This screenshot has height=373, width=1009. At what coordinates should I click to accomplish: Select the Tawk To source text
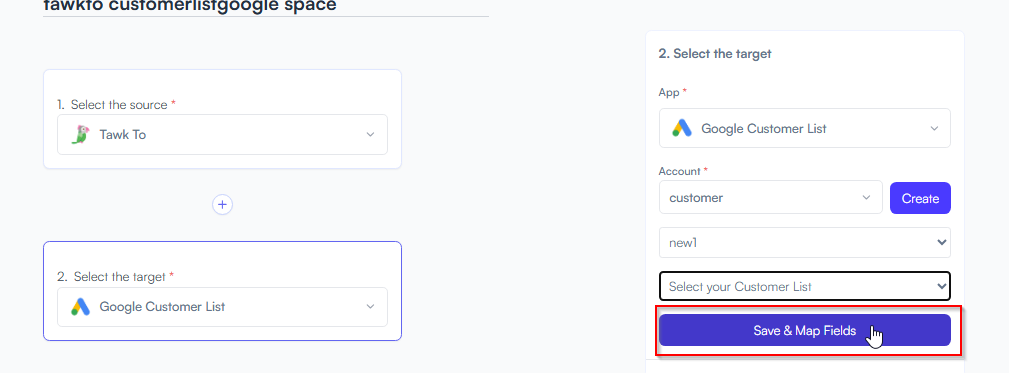pos(122,135)
